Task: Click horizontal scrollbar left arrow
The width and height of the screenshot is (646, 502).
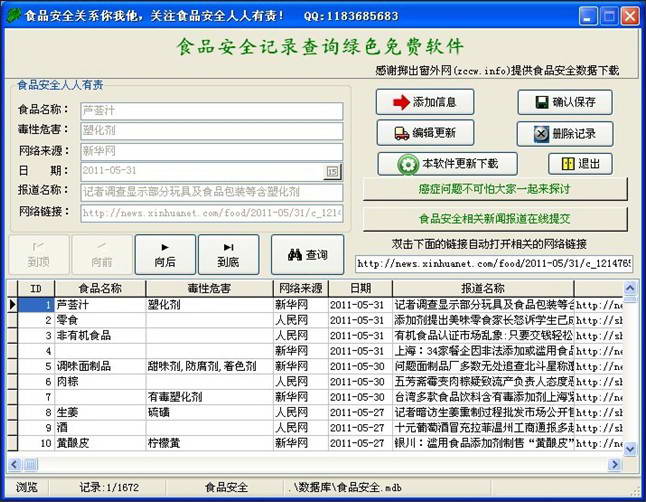Action: tap(15, 465)
